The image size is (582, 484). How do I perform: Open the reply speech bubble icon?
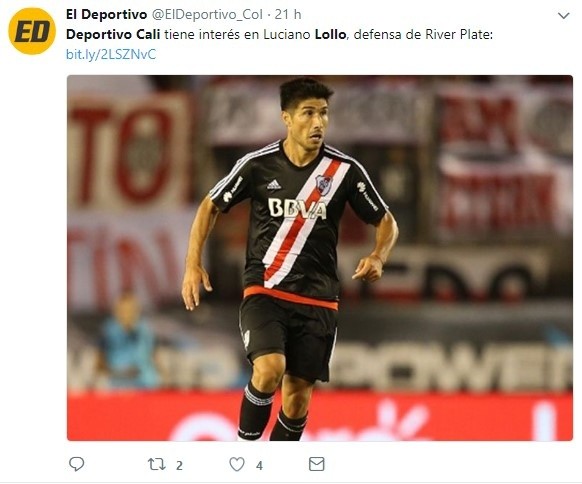pos(77,464)
